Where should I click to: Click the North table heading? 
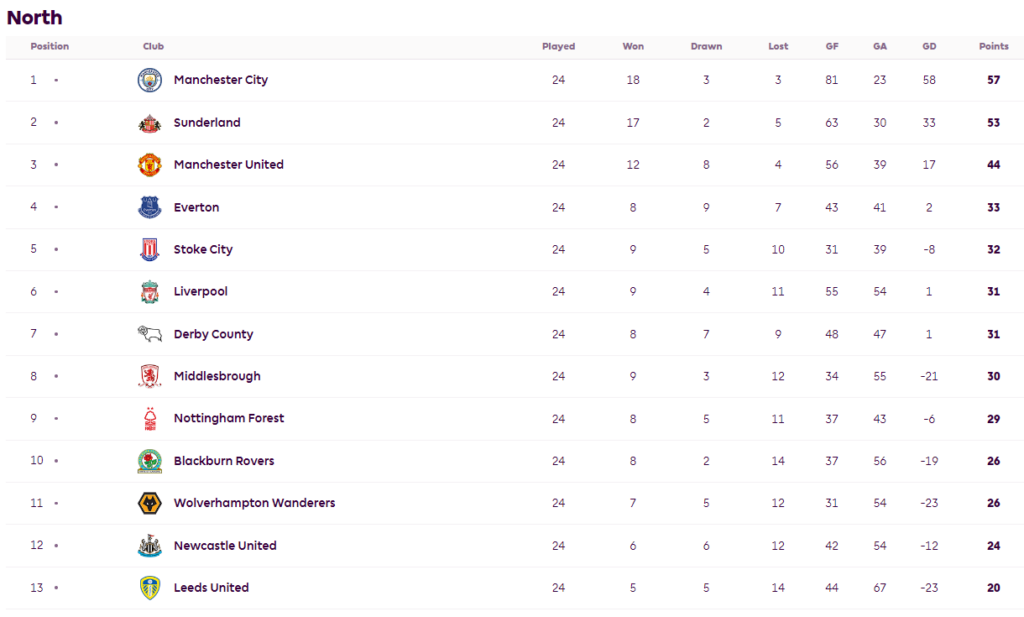click(x=34, y=17)
